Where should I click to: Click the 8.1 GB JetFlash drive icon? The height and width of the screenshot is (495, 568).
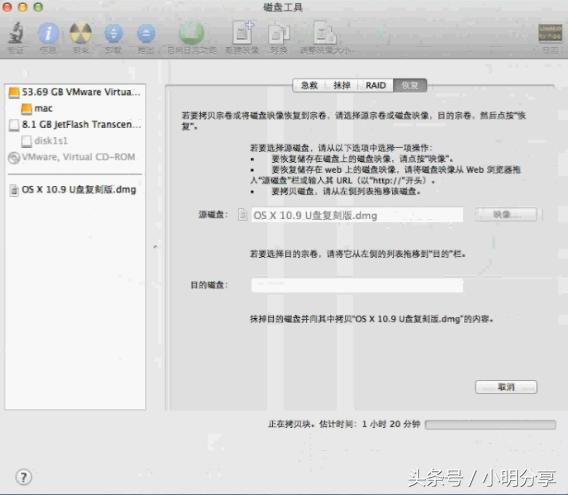pos(14,125)
